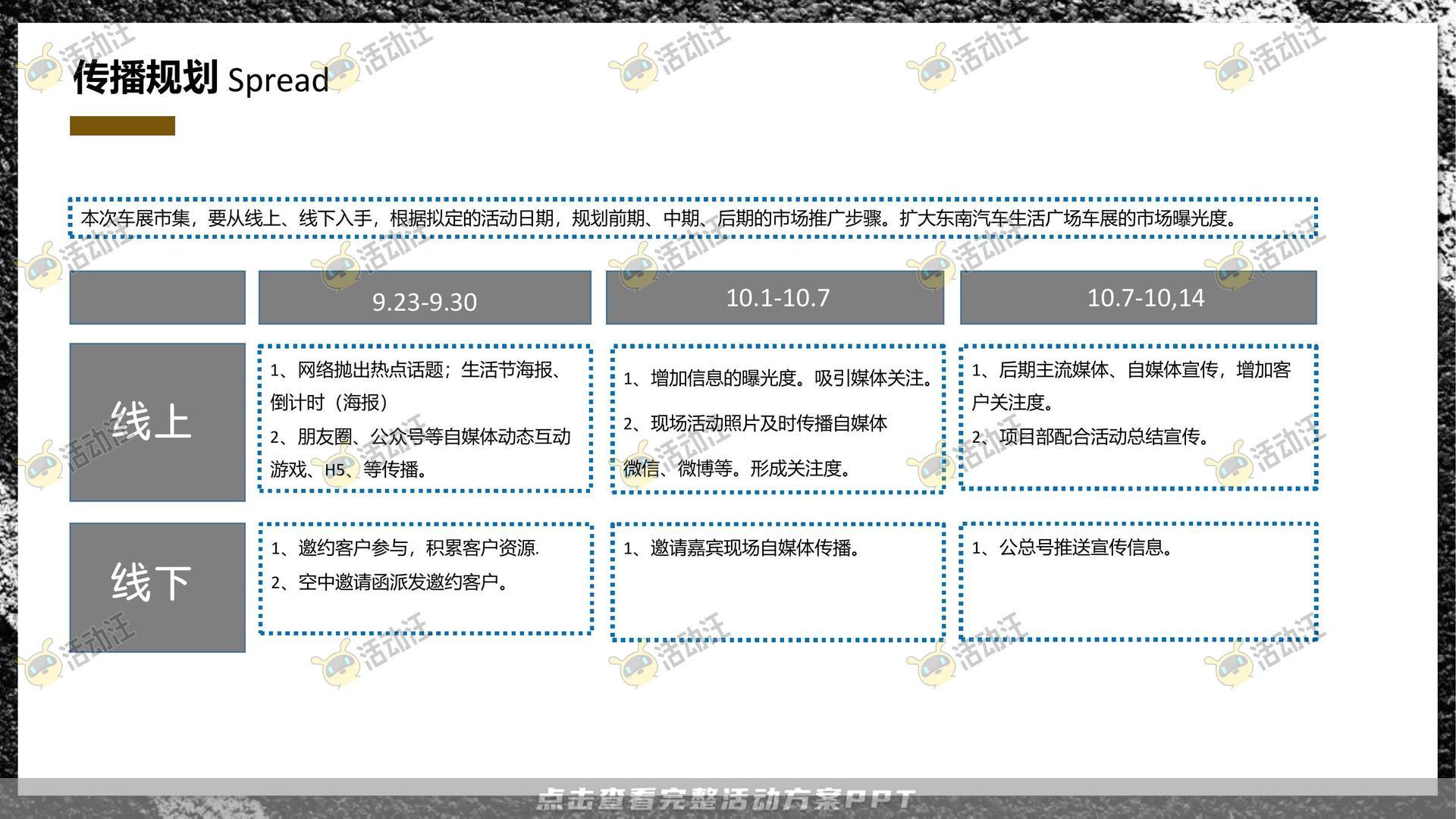Viewport: 1456px width, 819px height.
Task: Select the 9.23-9.30 date header
Action: tap(425, 298)
